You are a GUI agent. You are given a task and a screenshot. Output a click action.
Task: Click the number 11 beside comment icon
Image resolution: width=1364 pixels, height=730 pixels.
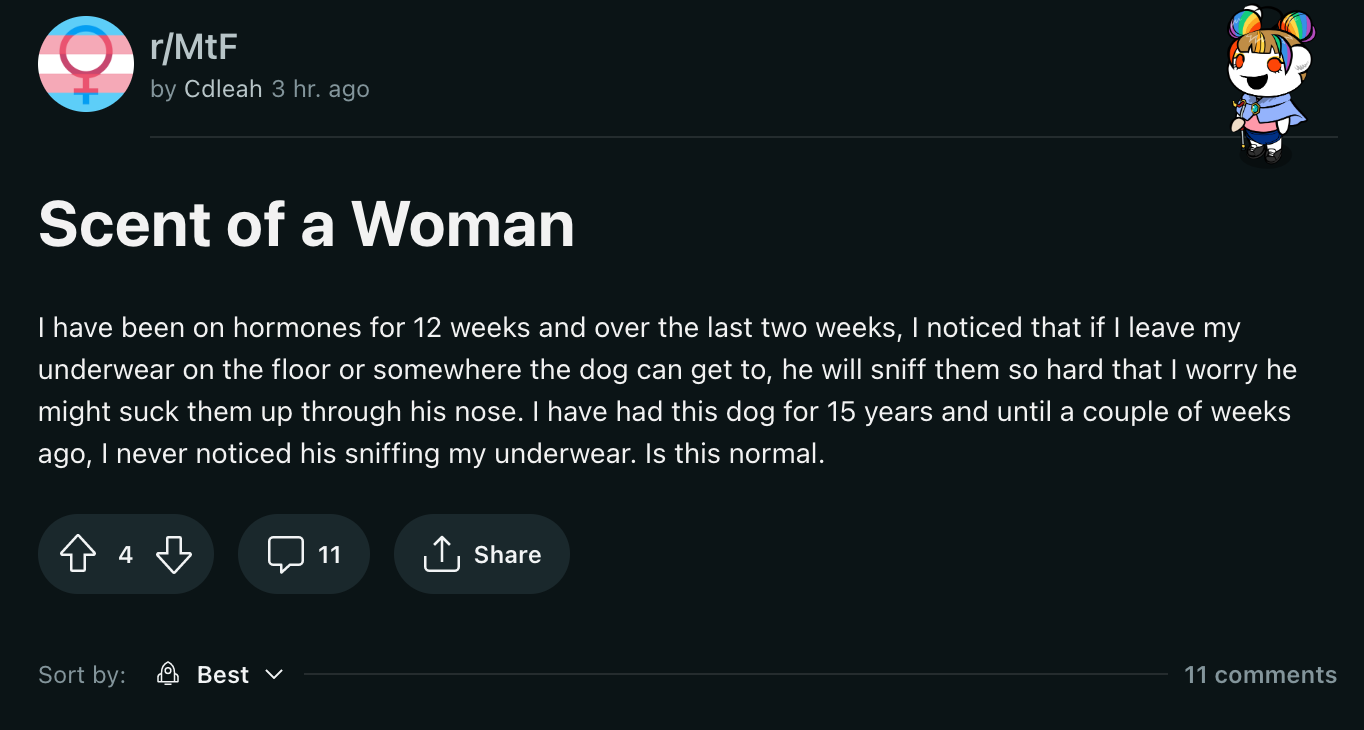(329, 554)
